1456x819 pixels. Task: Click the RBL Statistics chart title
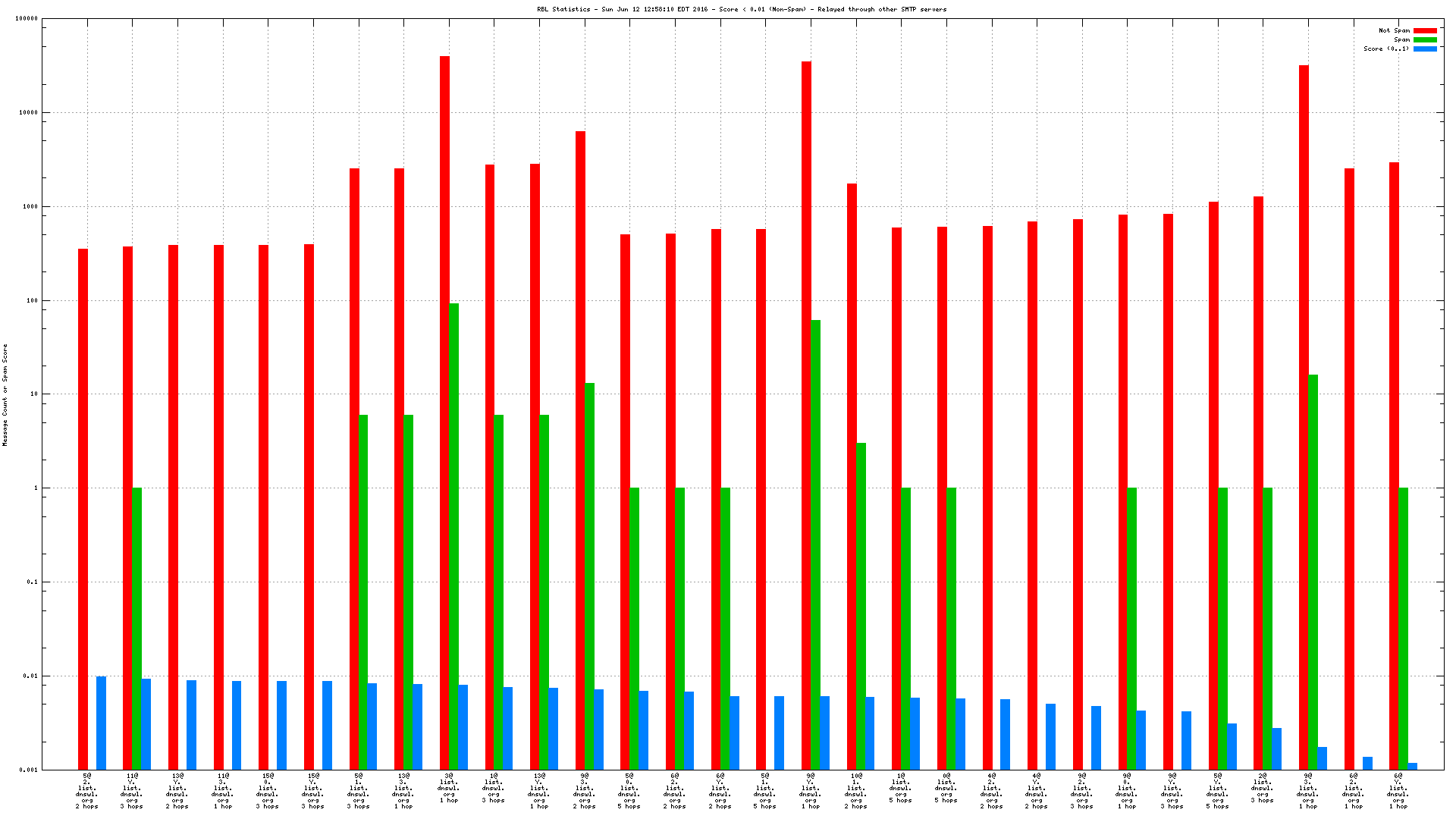pos(742,10)
